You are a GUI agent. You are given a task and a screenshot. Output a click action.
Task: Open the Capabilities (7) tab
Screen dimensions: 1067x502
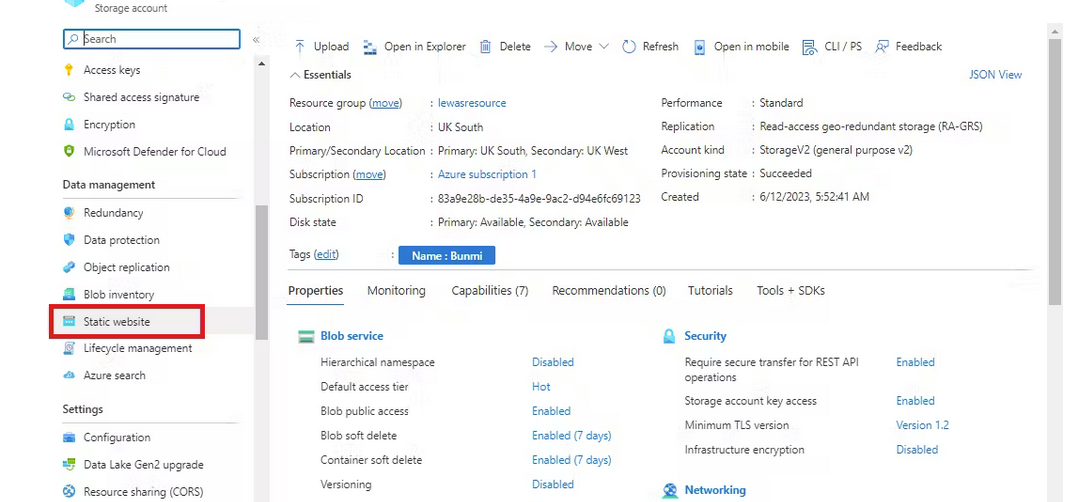tap(489, 291)
